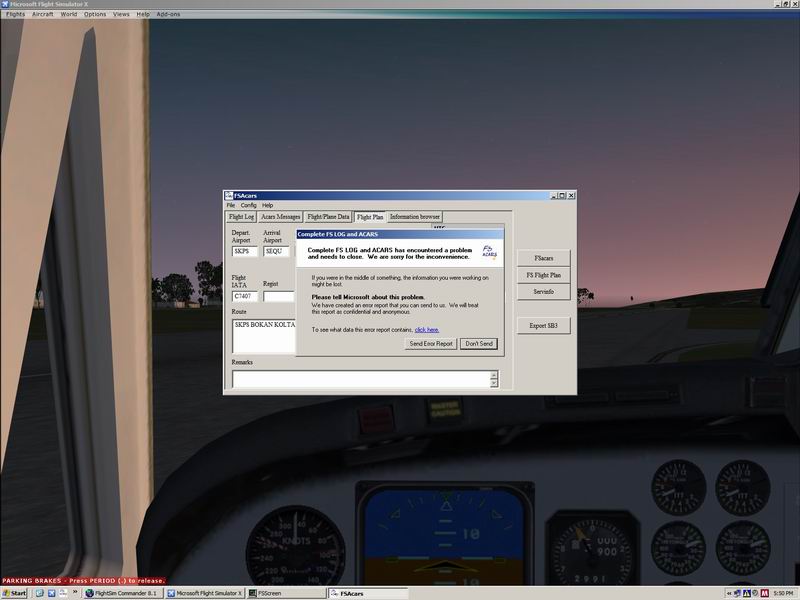Click the taskbar clock showing 5:50 PM

point(783,593)
